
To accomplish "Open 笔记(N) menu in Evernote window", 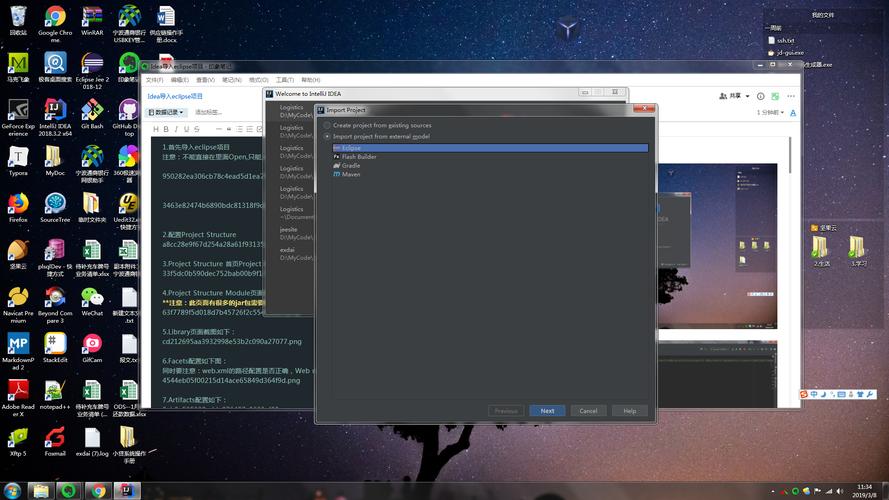I will 231,80.
